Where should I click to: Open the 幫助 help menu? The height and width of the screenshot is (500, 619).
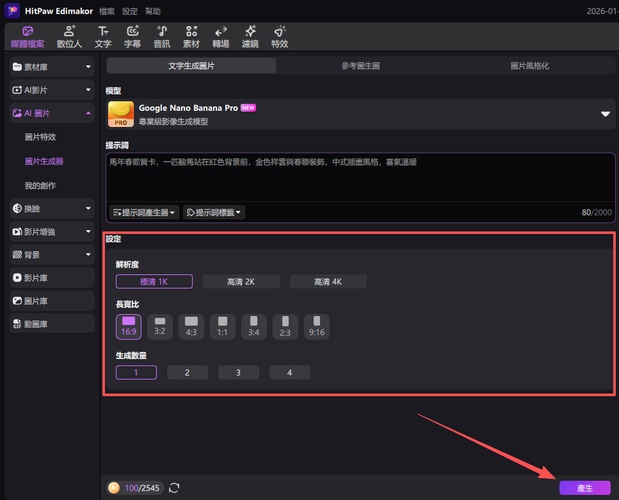tap(153, 11)
